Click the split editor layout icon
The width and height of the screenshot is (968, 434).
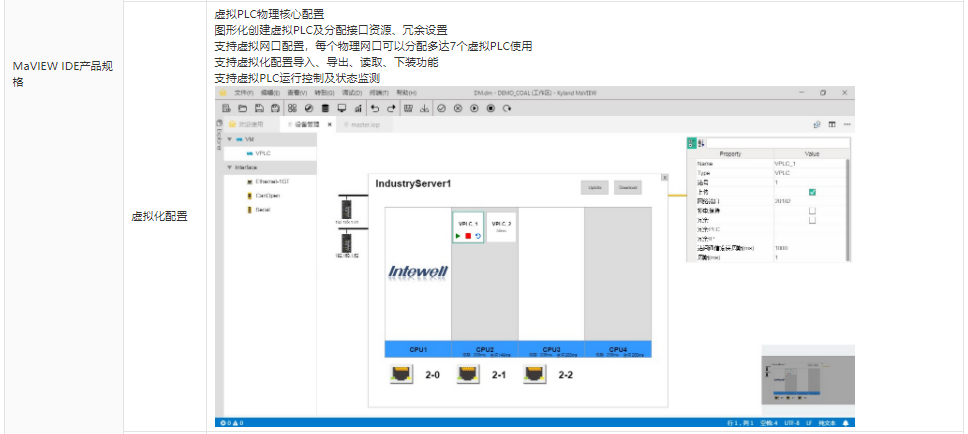[x=832, y=124]
